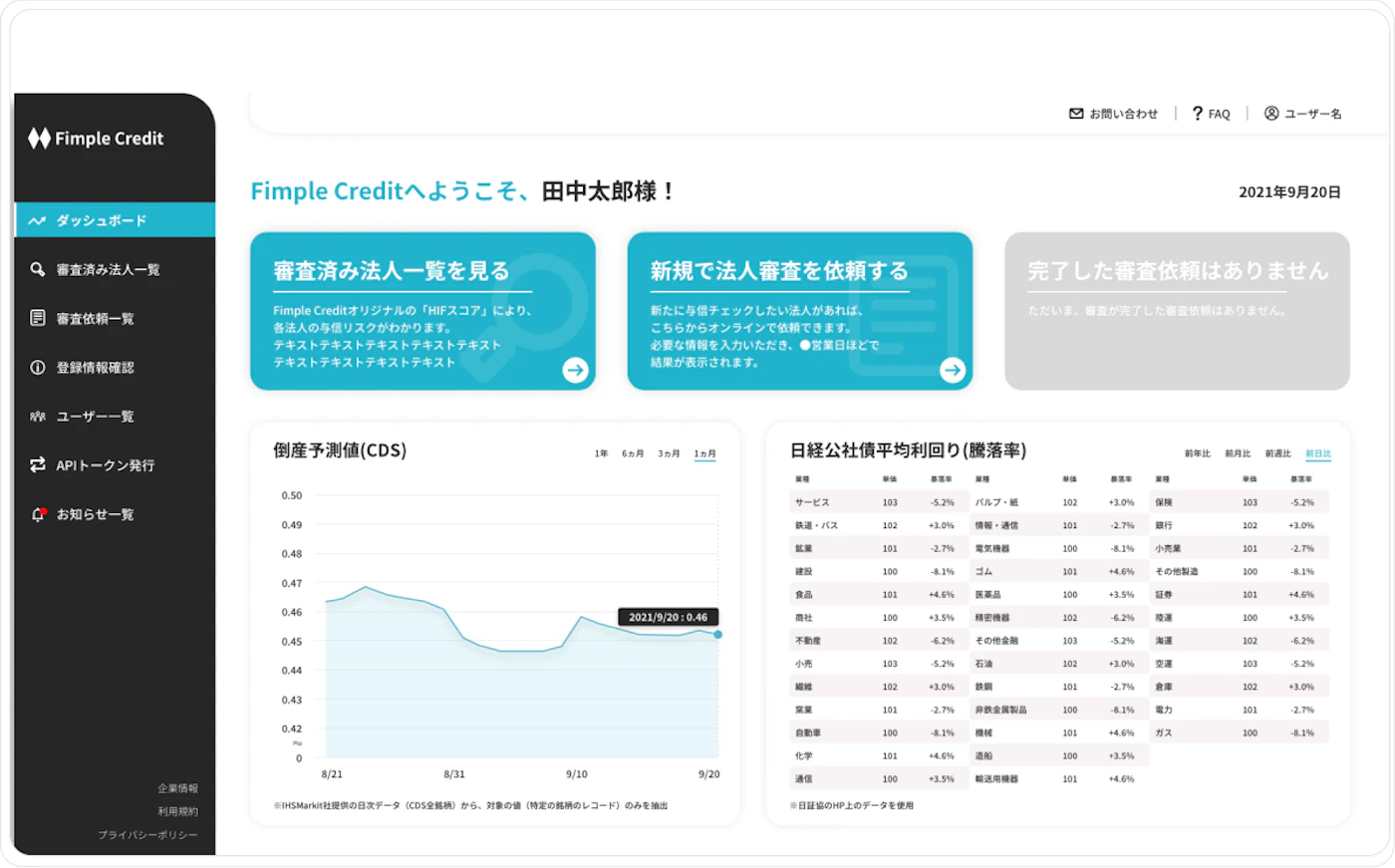
Task: Click the info icon beside 登録情報確認
Action: click(x=38, y=368)
